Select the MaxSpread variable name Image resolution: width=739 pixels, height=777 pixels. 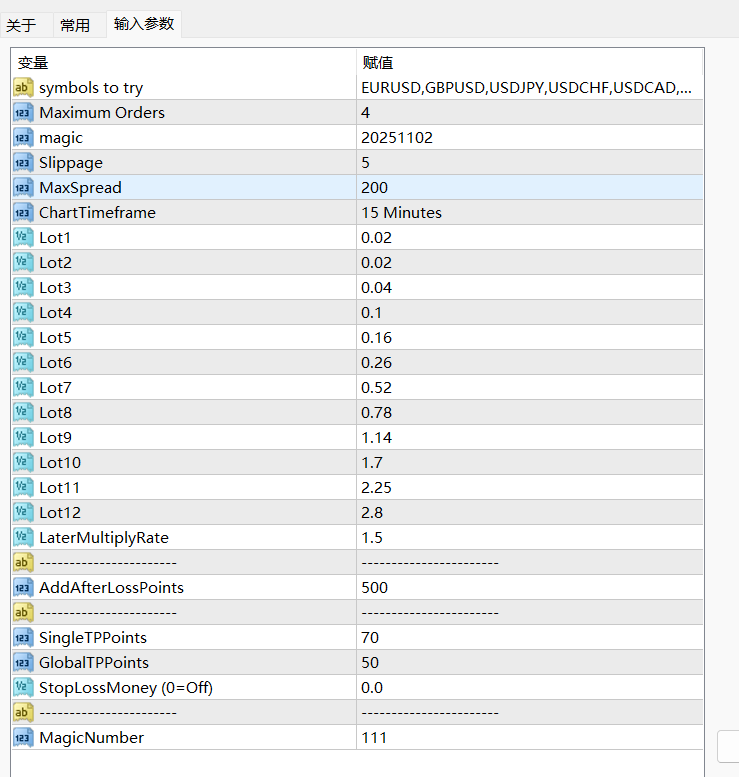pos(80,188)
